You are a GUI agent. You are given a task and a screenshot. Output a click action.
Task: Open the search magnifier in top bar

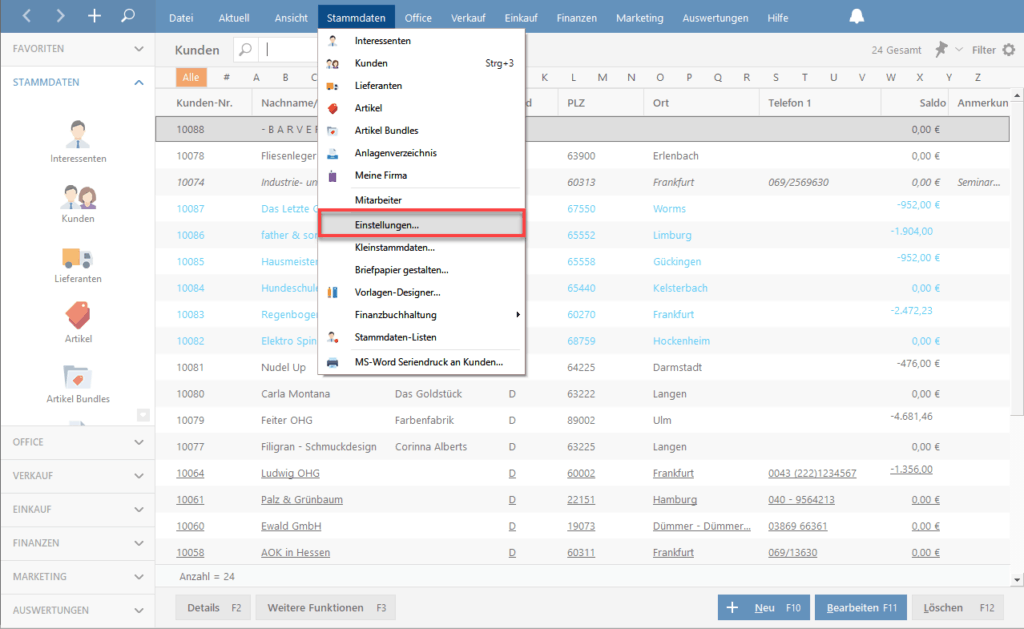(x=127, y=16)
